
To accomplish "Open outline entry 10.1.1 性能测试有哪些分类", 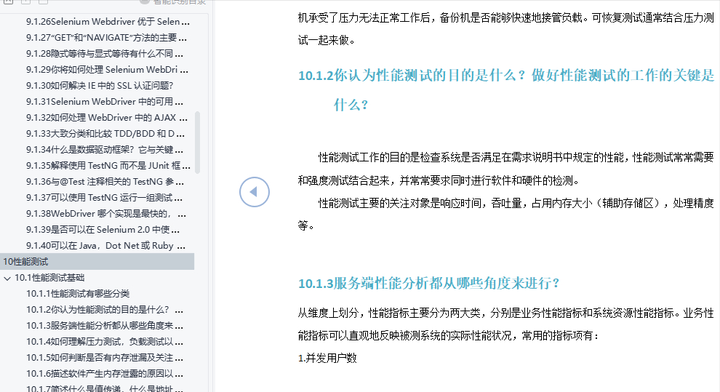I will [x=78, y=294].
